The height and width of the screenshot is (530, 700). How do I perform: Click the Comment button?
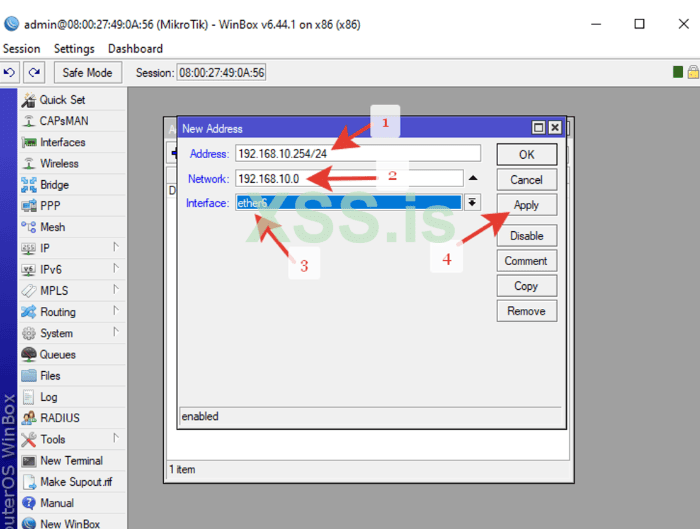[527, 261]
